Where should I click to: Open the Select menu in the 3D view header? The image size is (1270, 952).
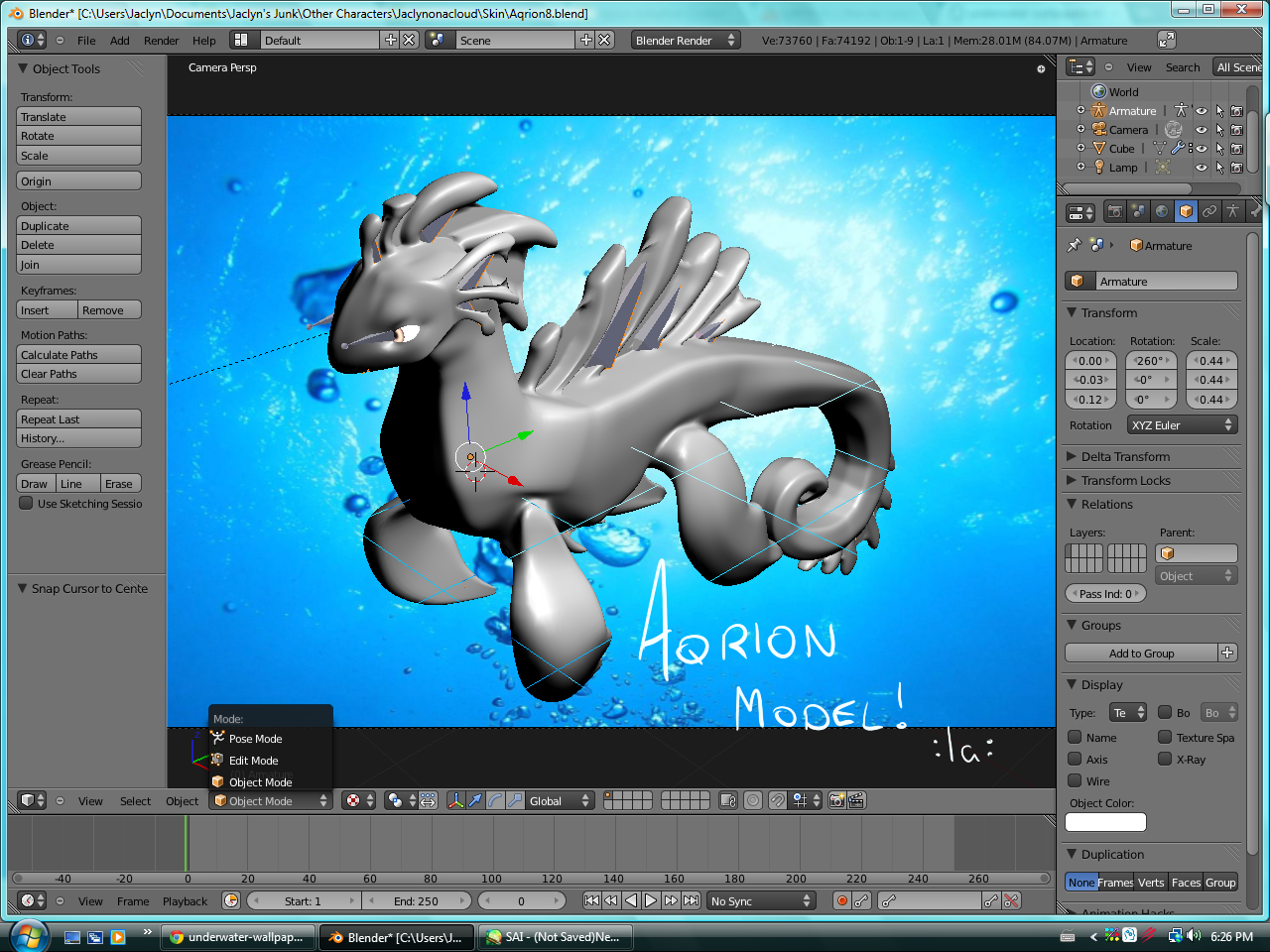tap(135, 801)
